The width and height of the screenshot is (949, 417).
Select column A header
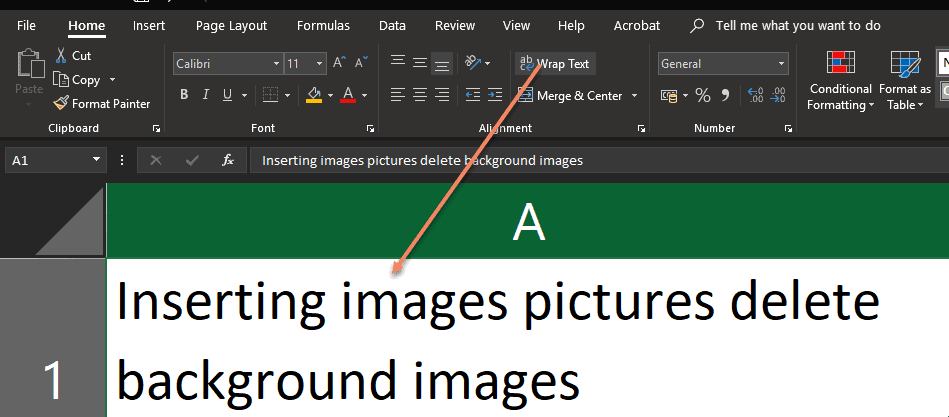coord(528,220)
